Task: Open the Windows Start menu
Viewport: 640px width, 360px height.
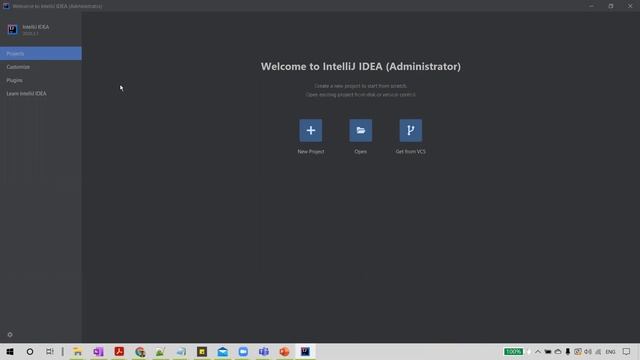Action: coord(10,351)
